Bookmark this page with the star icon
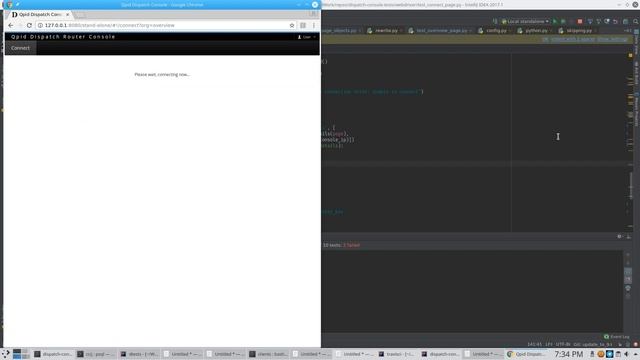 coord(292,25)
